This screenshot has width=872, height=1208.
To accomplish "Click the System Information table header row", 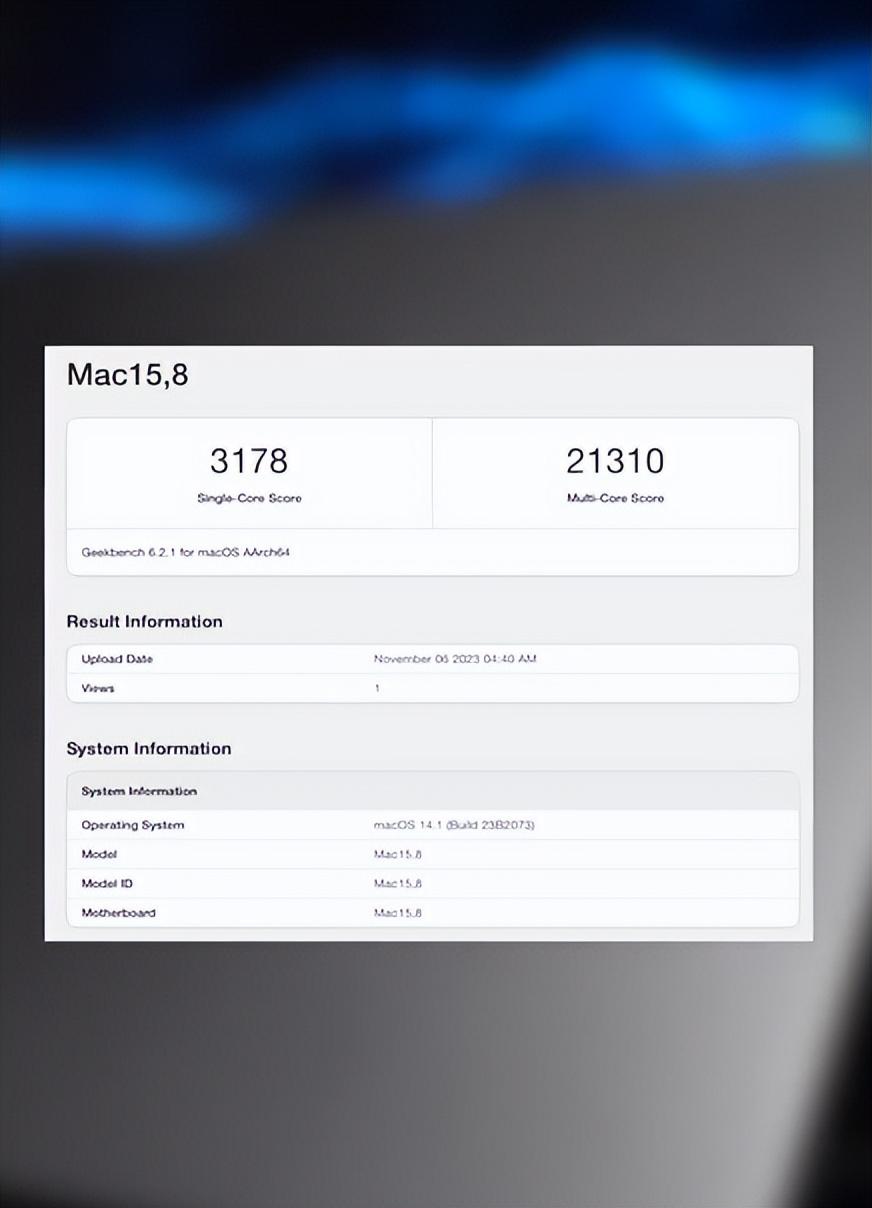I will [x=433, y=791].
